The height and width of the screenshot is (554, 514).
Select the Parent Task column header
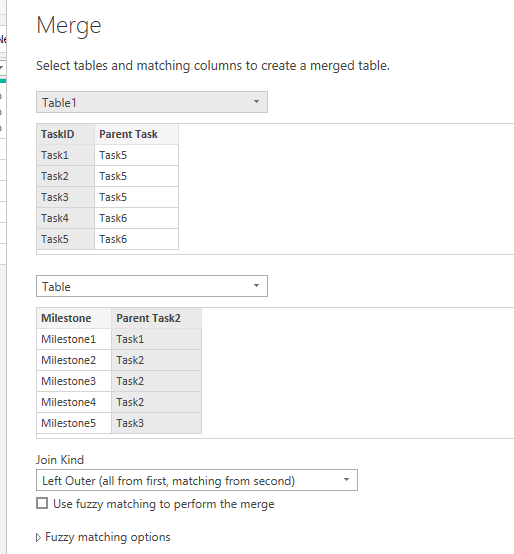point(136,134)
